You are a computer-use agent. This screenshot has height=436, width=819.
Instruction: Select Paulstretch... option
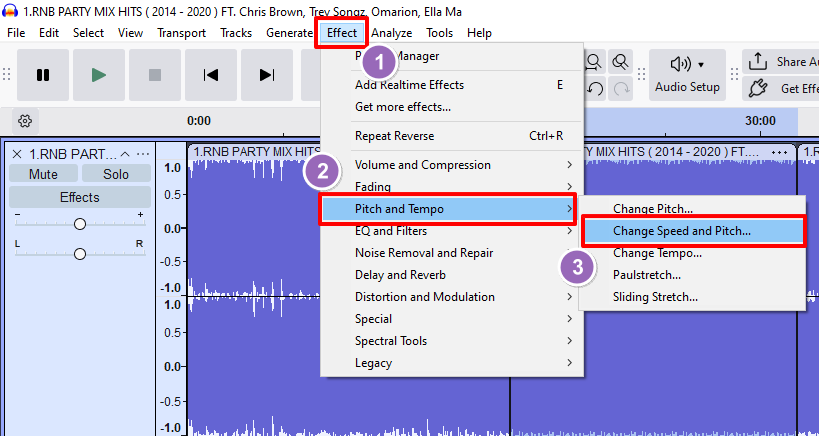coord(693,275)
